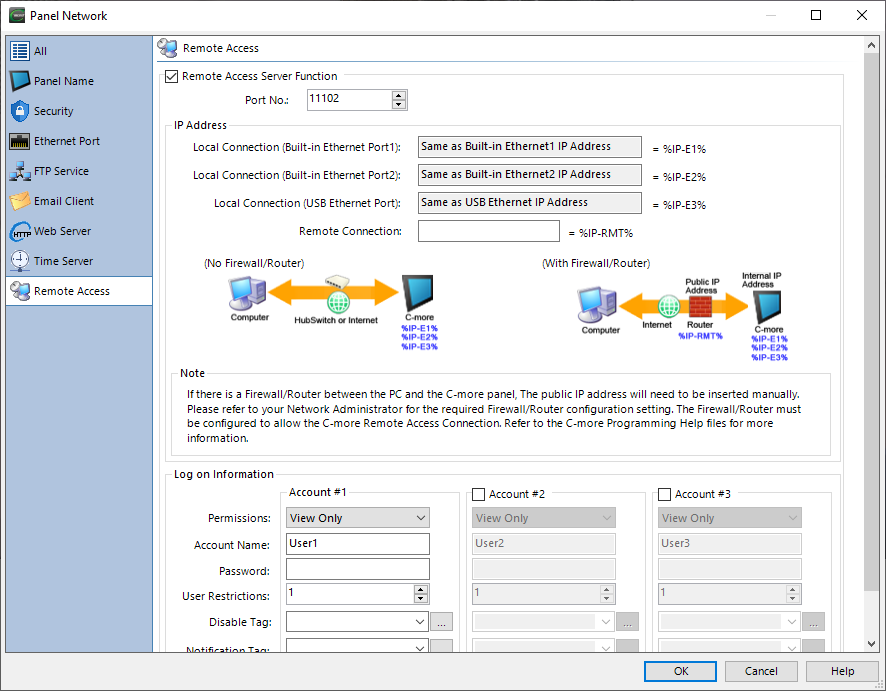Maximize the Panel Network window

pyautogui.click(x=816, y=15)
